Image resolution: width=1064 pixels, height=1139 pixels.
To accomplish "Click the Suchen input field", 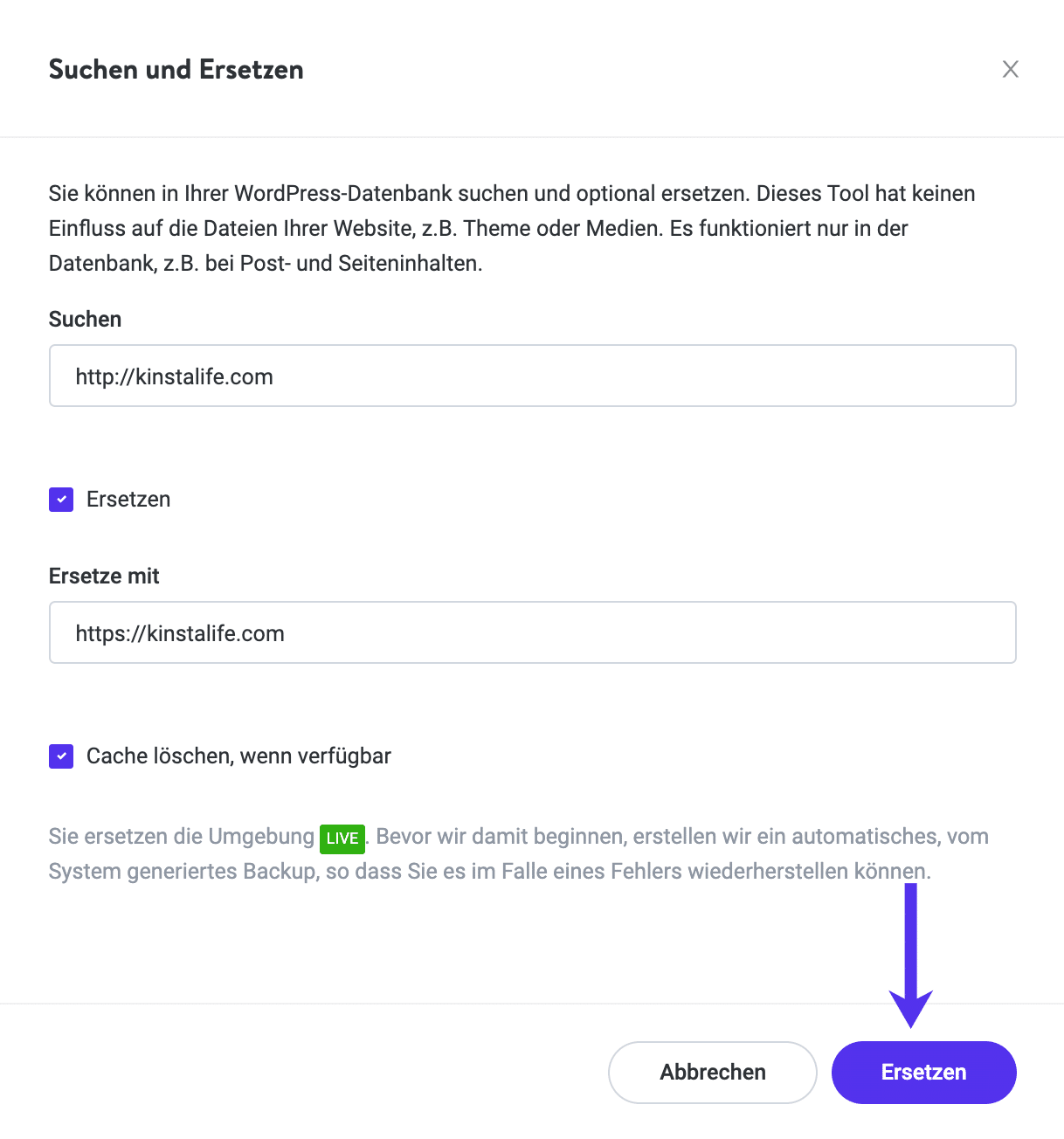I will pos(532,376).
